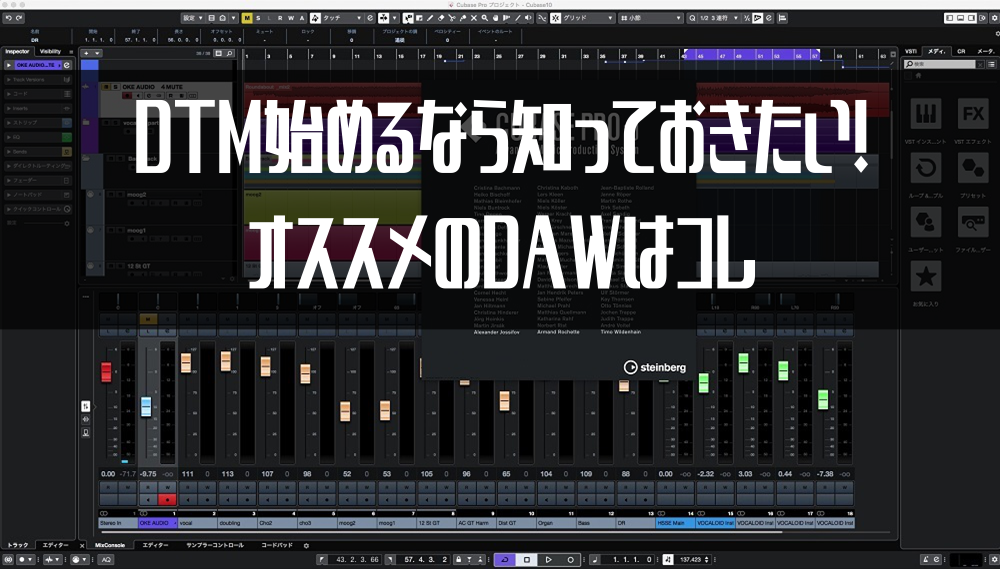Open the 設定 configuration dropdown
The image size is (1001, 570).
click(192, 19)
